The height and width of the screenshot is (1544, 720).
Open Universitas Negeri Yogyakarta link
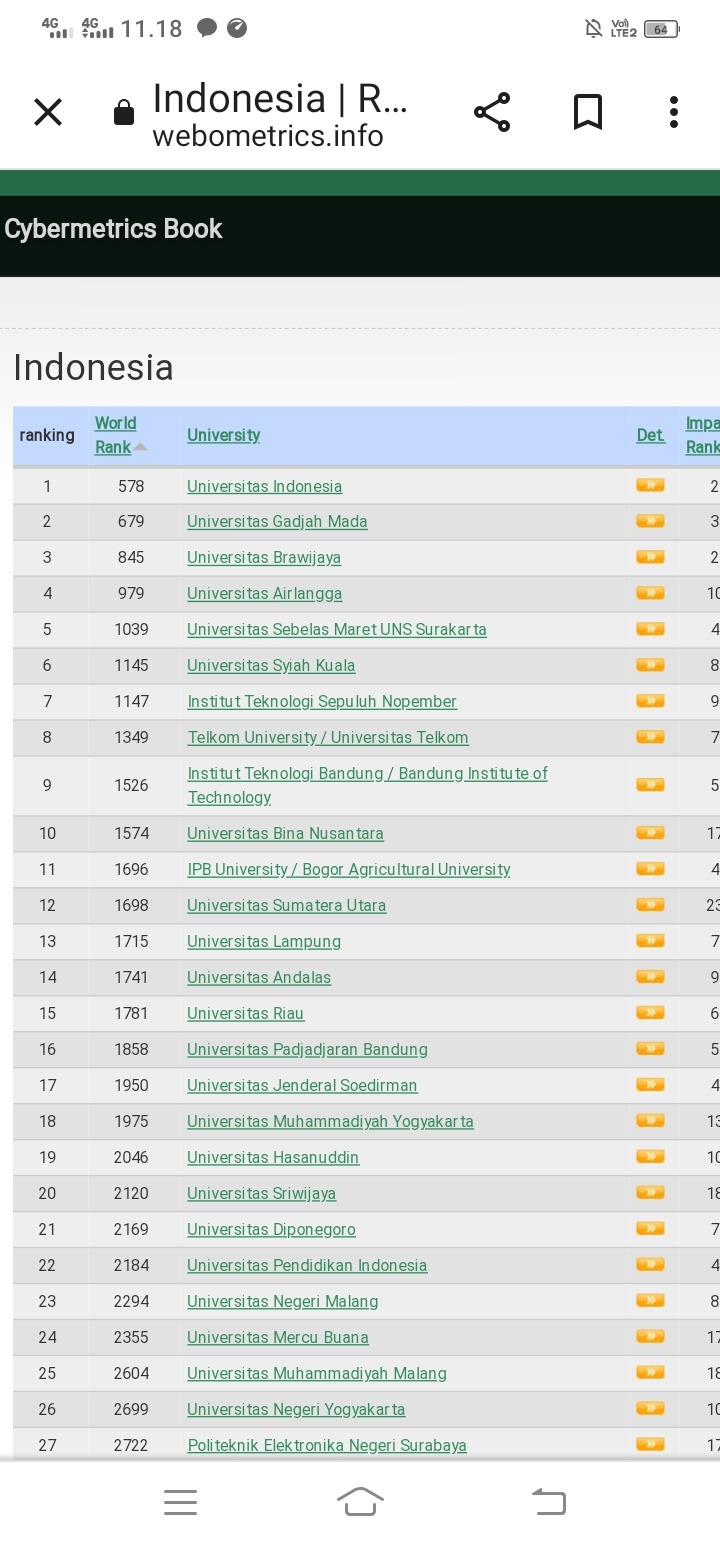296,1409
